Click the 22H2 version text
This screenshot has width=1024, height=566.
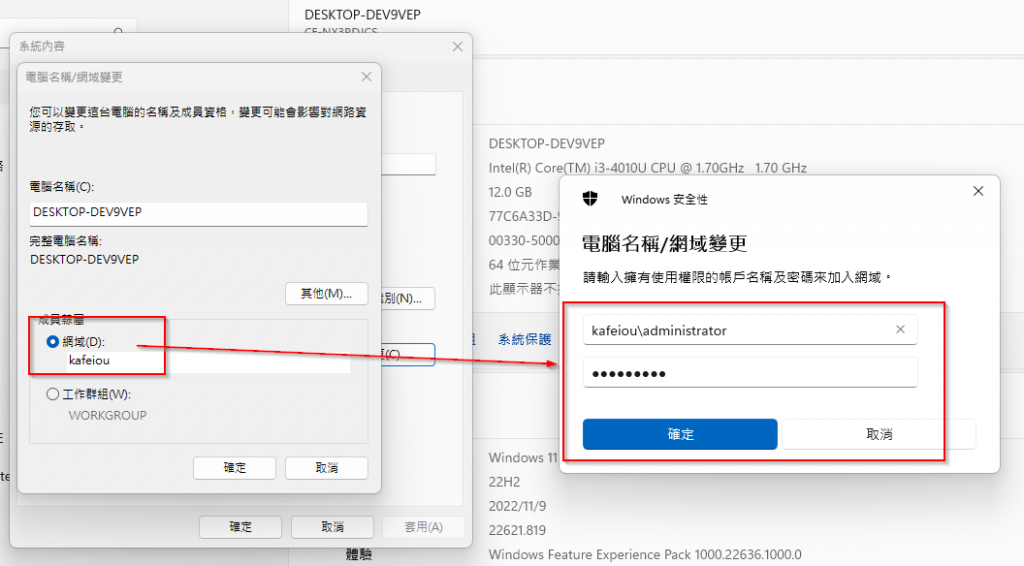(504, 482)
